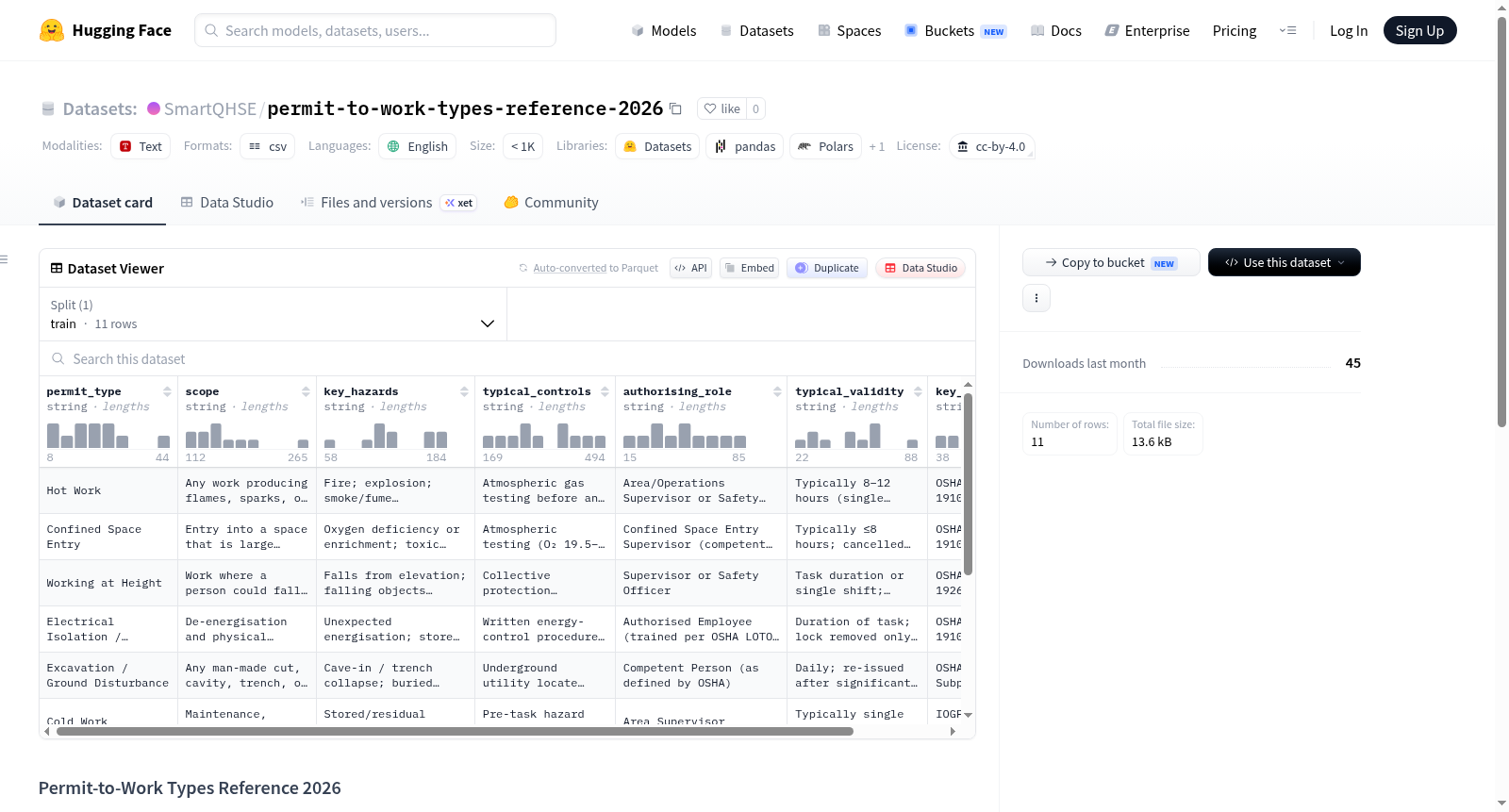
Task: Open the Pricing page
Action: [x=1235, y=30]
